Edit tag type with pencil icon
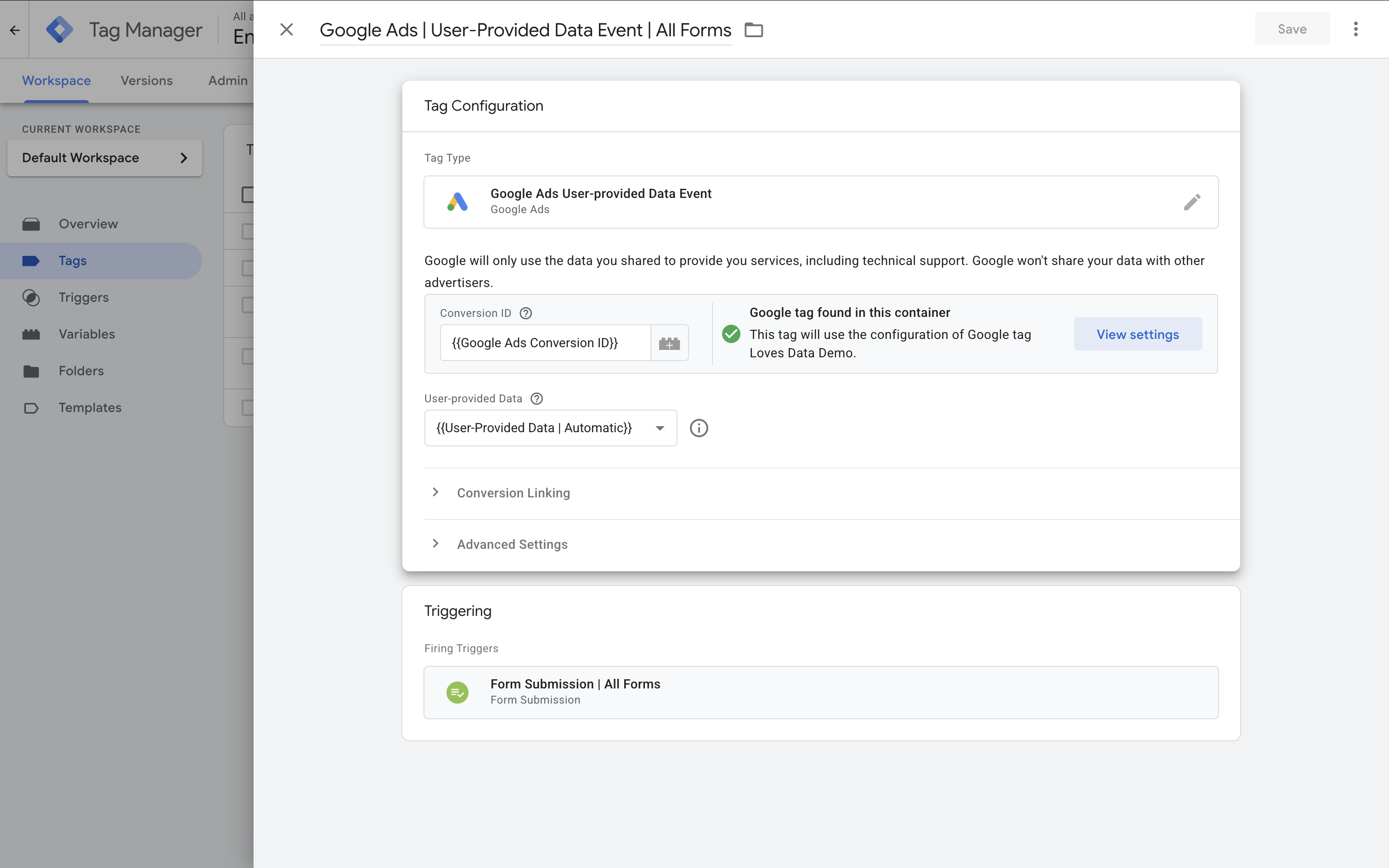1389x868 pixels. [x=1191, y=202]
